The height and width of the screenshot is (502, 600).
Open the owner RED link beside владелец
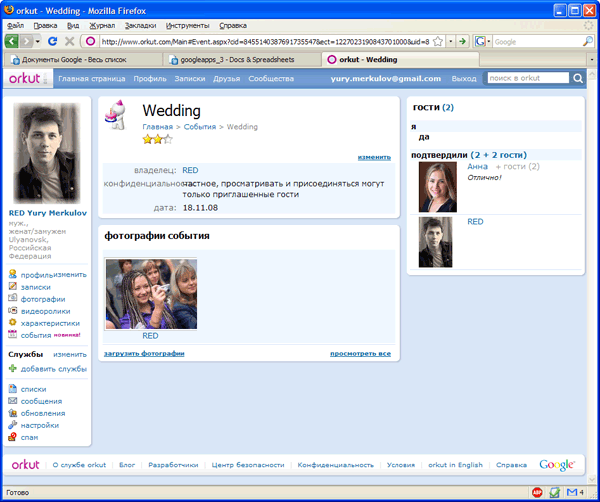coord(190,170)
